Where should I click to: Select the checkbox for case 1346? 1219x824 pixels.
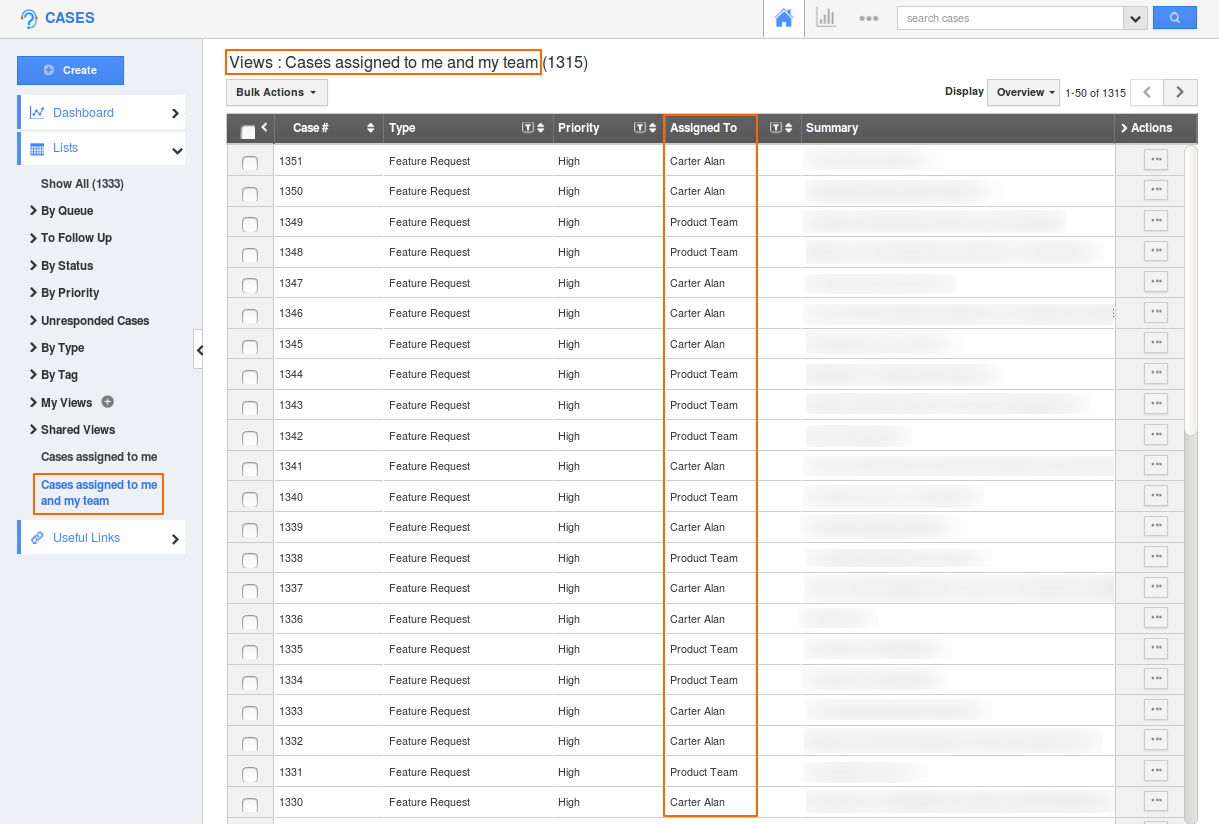tap(250, 316)
